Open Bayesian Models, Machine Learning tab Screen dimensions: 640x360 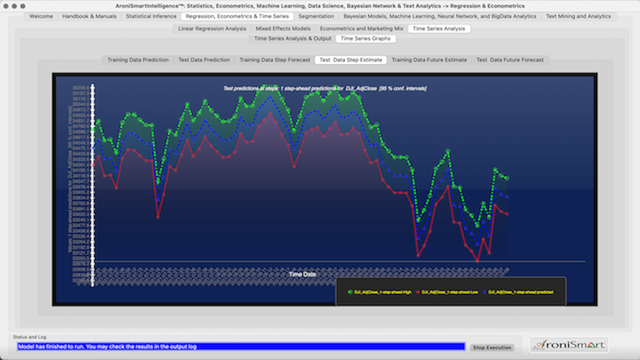[440, 16]
